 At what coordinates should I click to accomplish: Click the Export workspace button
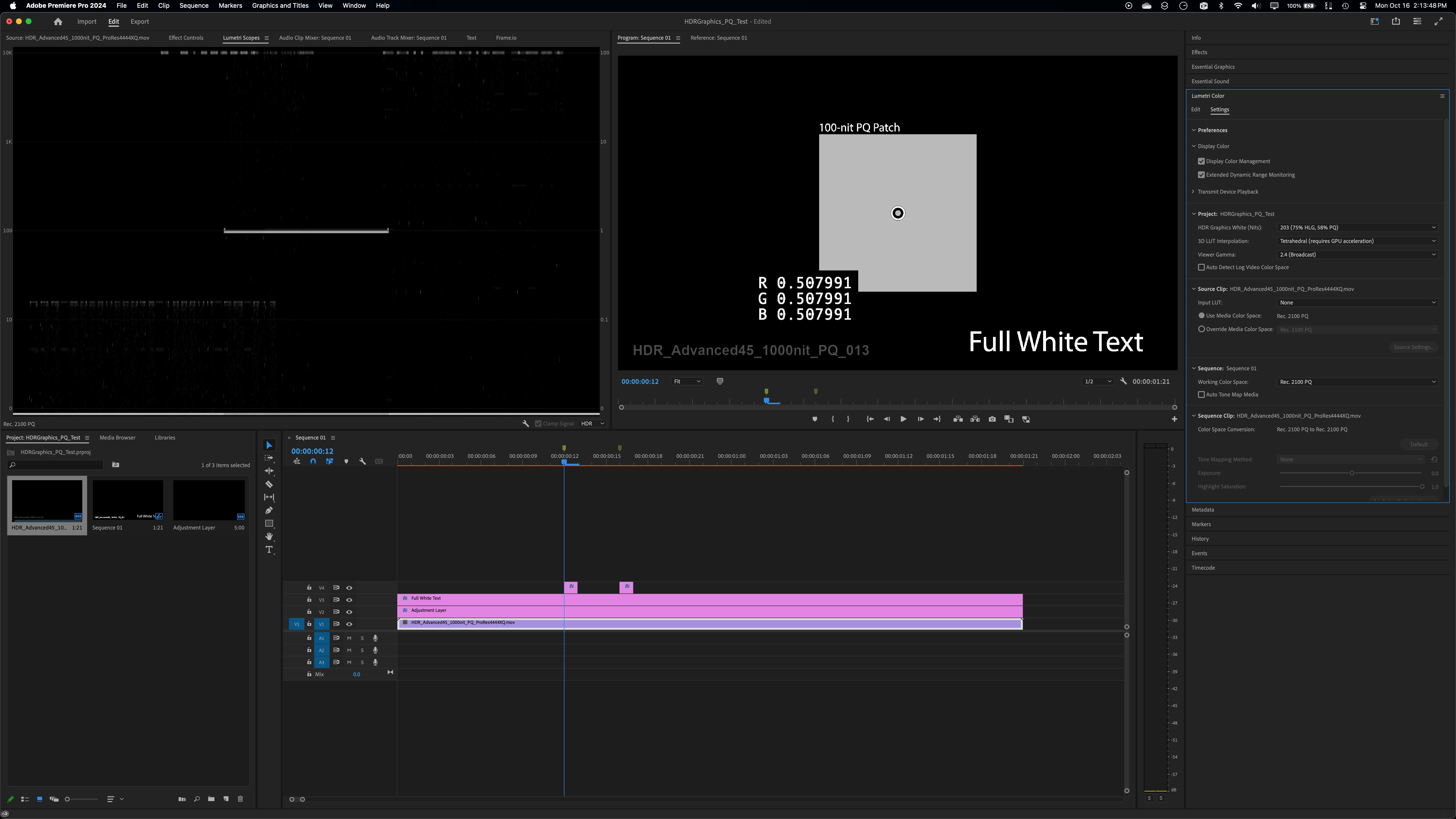pos(140,22)
